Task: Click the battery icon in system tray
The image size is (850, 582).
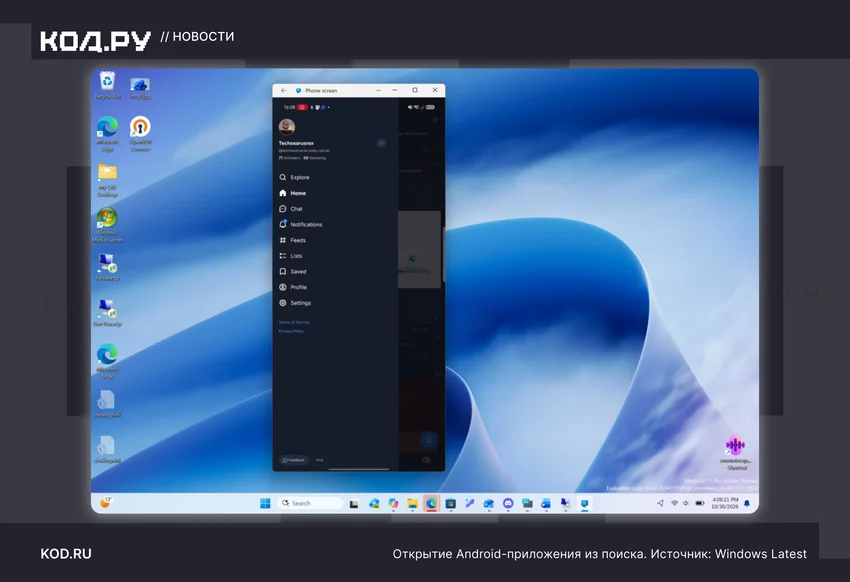Action: (x=700, y=503)
